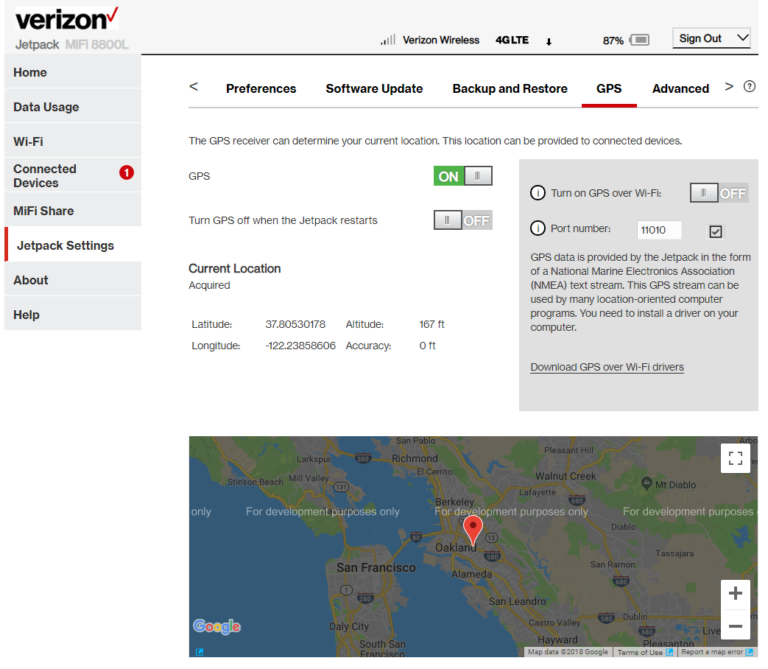768x669 pixels.
Task: Click the red location pin on map
Action: pos(474,529)
